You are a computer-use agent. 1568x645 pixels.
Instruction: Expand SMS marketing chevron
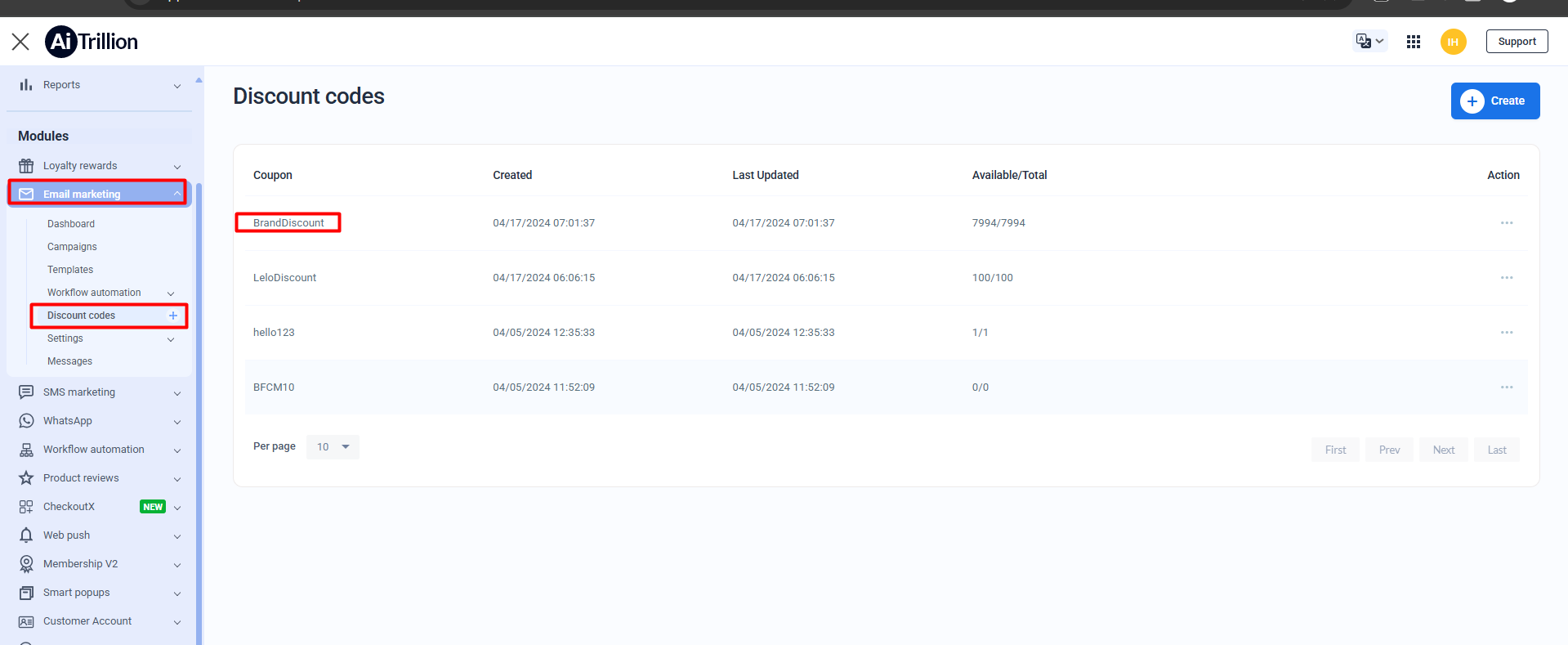click(x=177, y=393)
